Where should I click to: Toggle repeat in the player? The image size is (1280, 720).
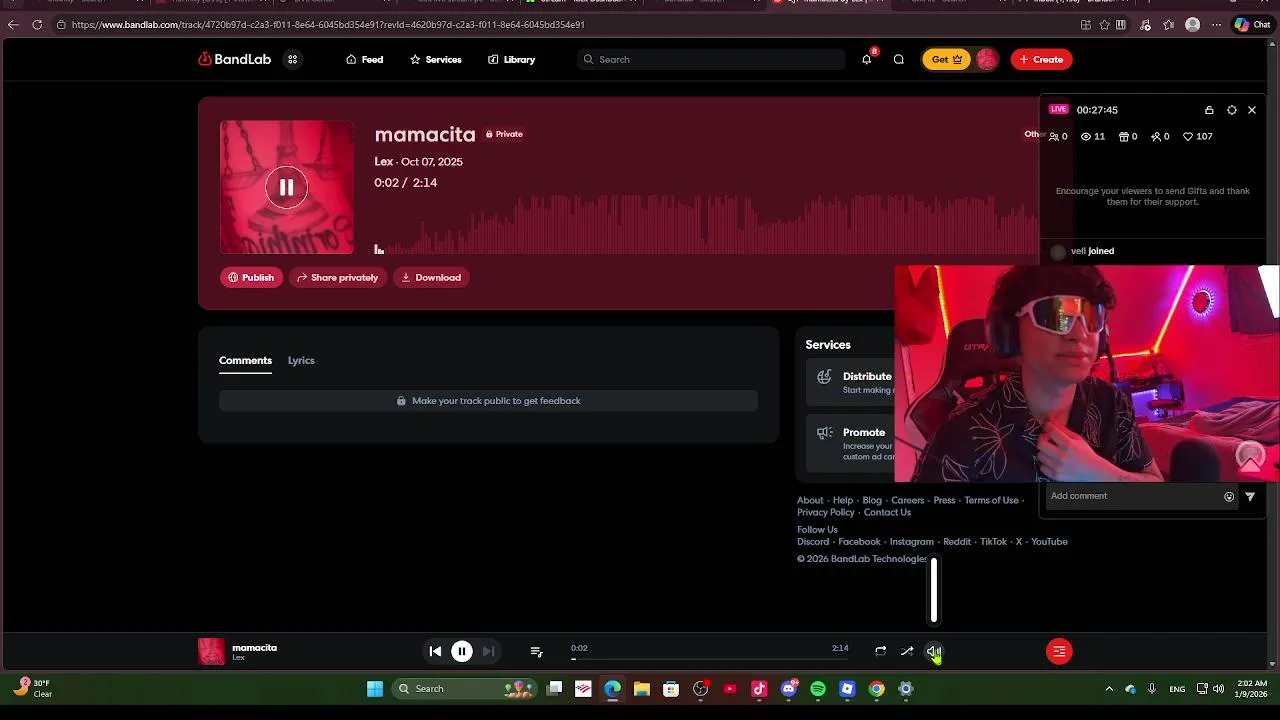click(880, 651)
